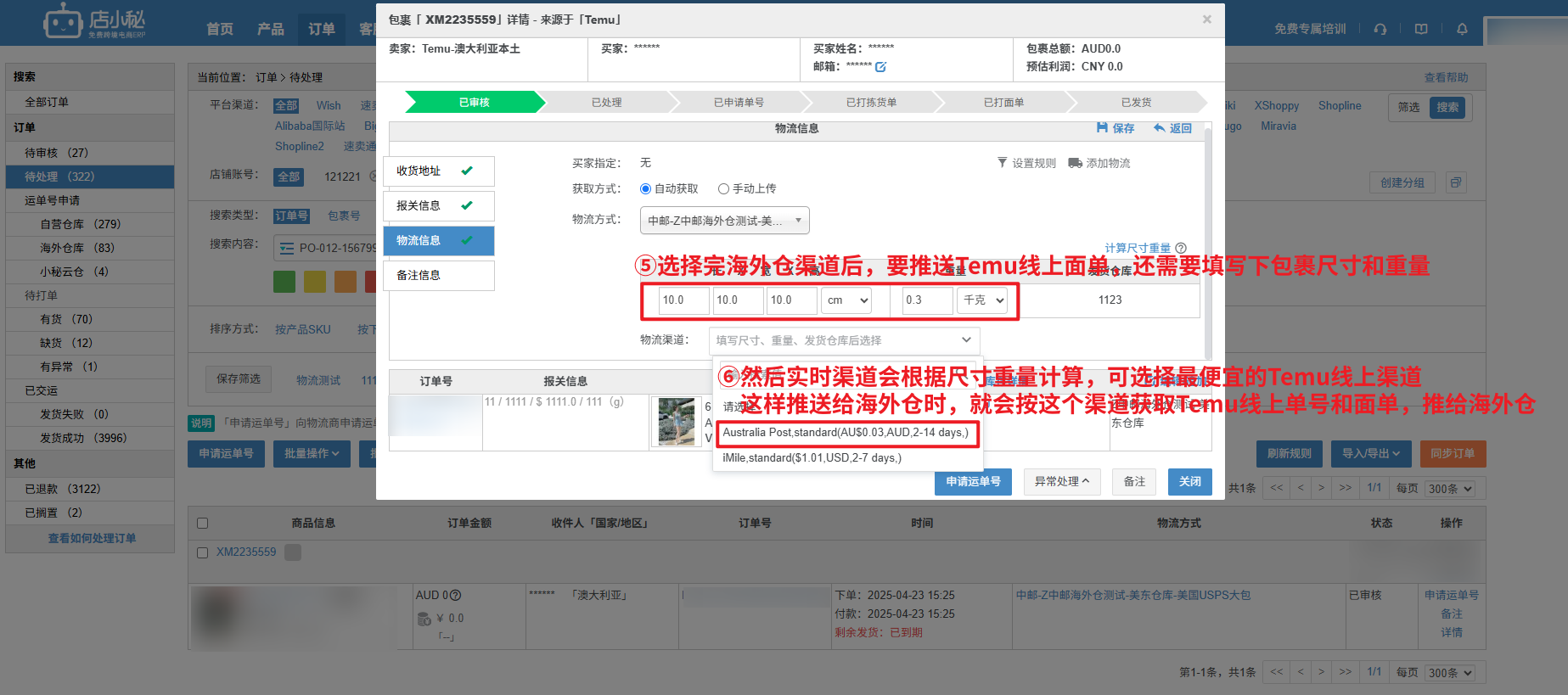Open 海外仓库 (83) in sidebar

click(x=90, y=248)
